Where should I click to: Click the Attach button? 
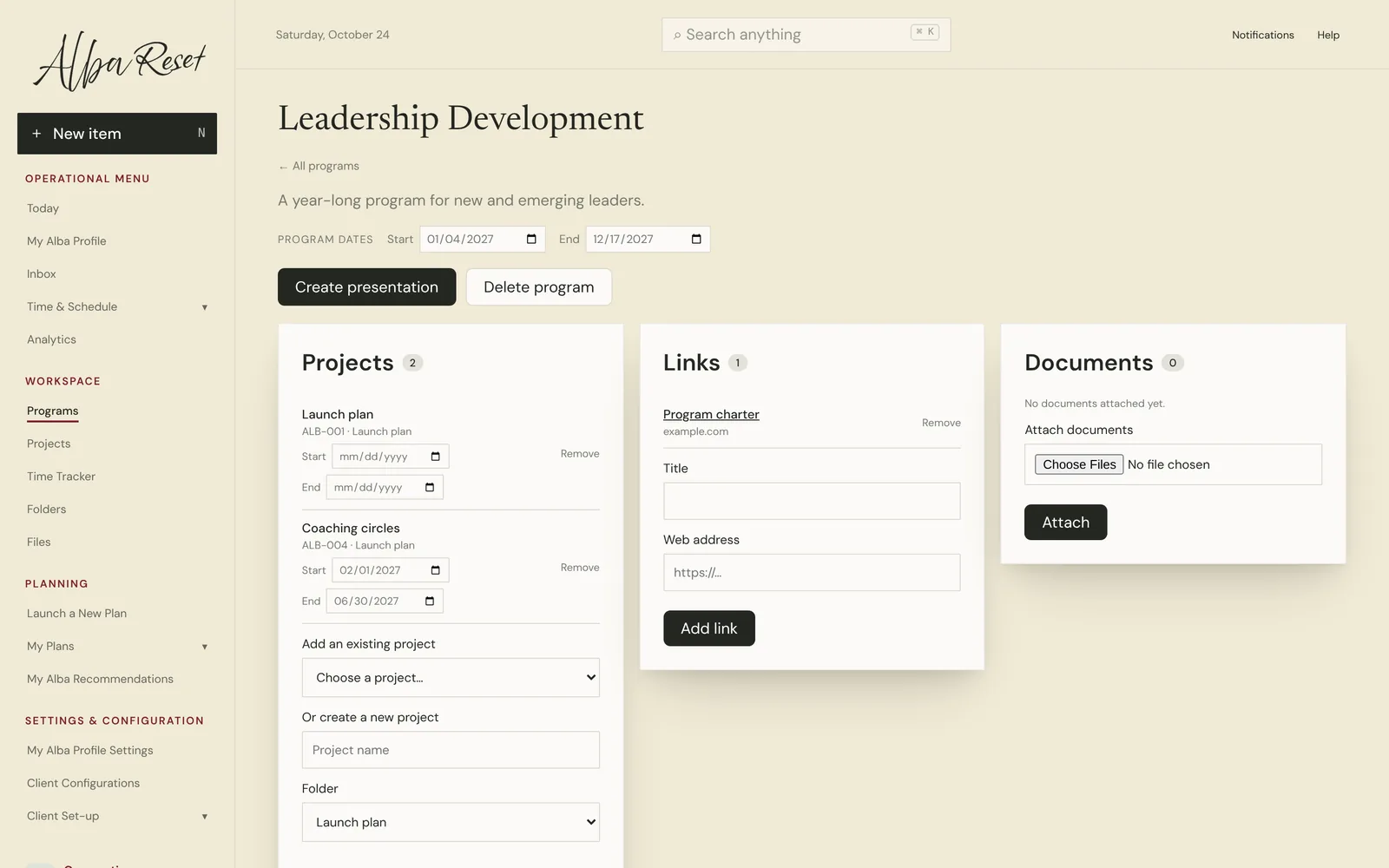click(x=1065, y=523)
